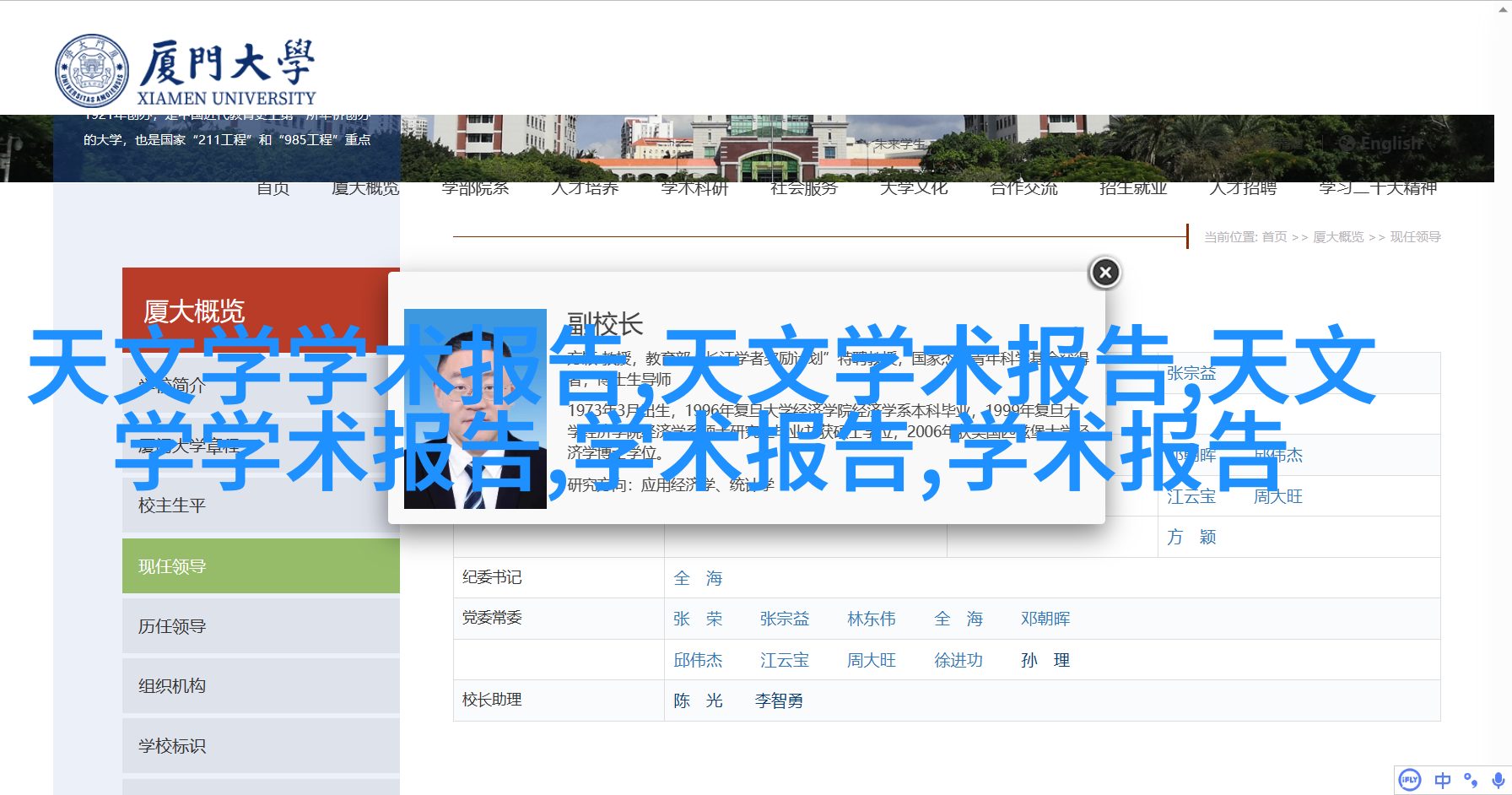Open 林东伟 in the 党委常委 row
Screen dimensions: 1512x795
(x=872, y=619)
